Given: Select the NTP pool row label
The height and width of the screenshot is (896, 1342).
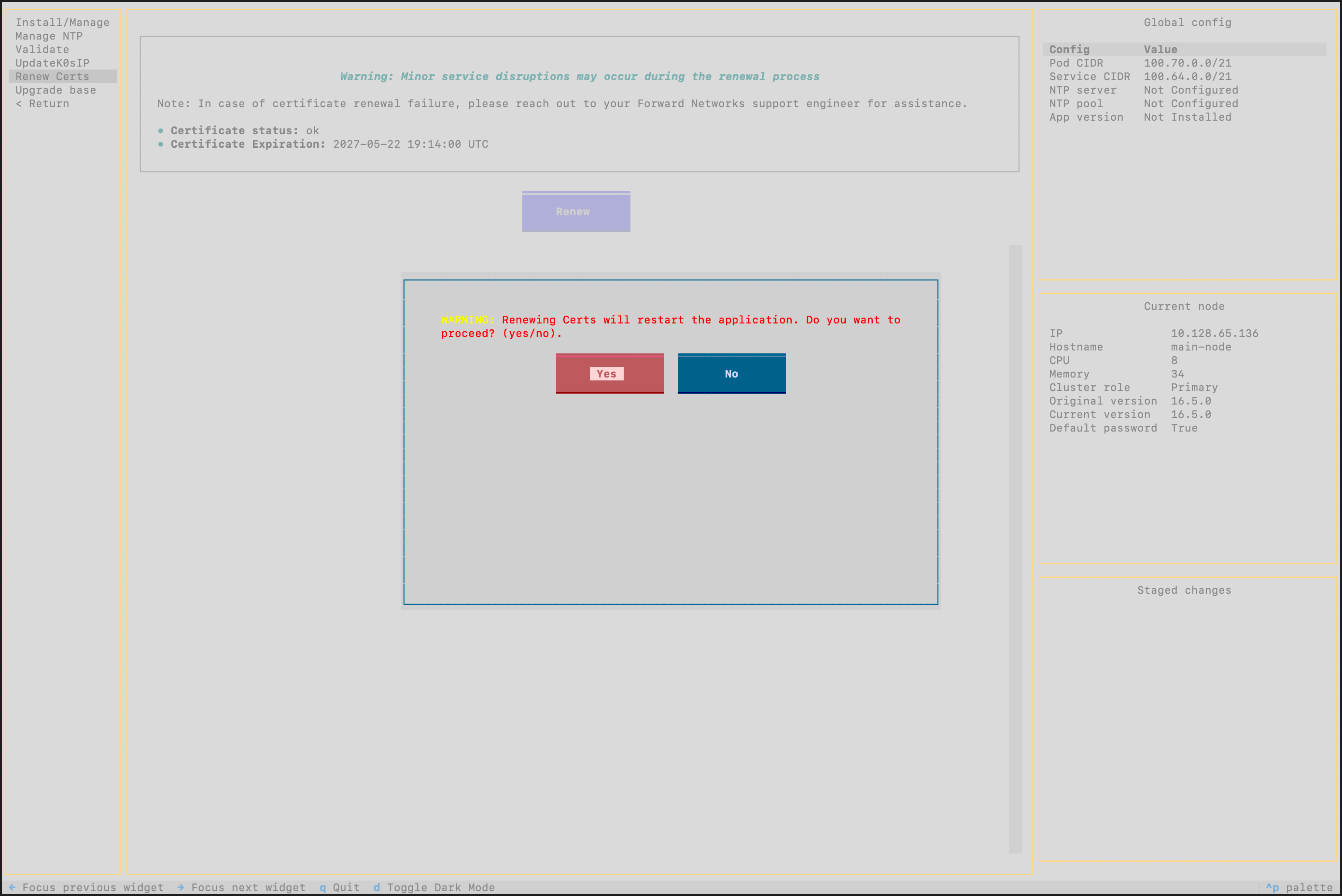Looking at the screenshot, I should pos(1076,103).
